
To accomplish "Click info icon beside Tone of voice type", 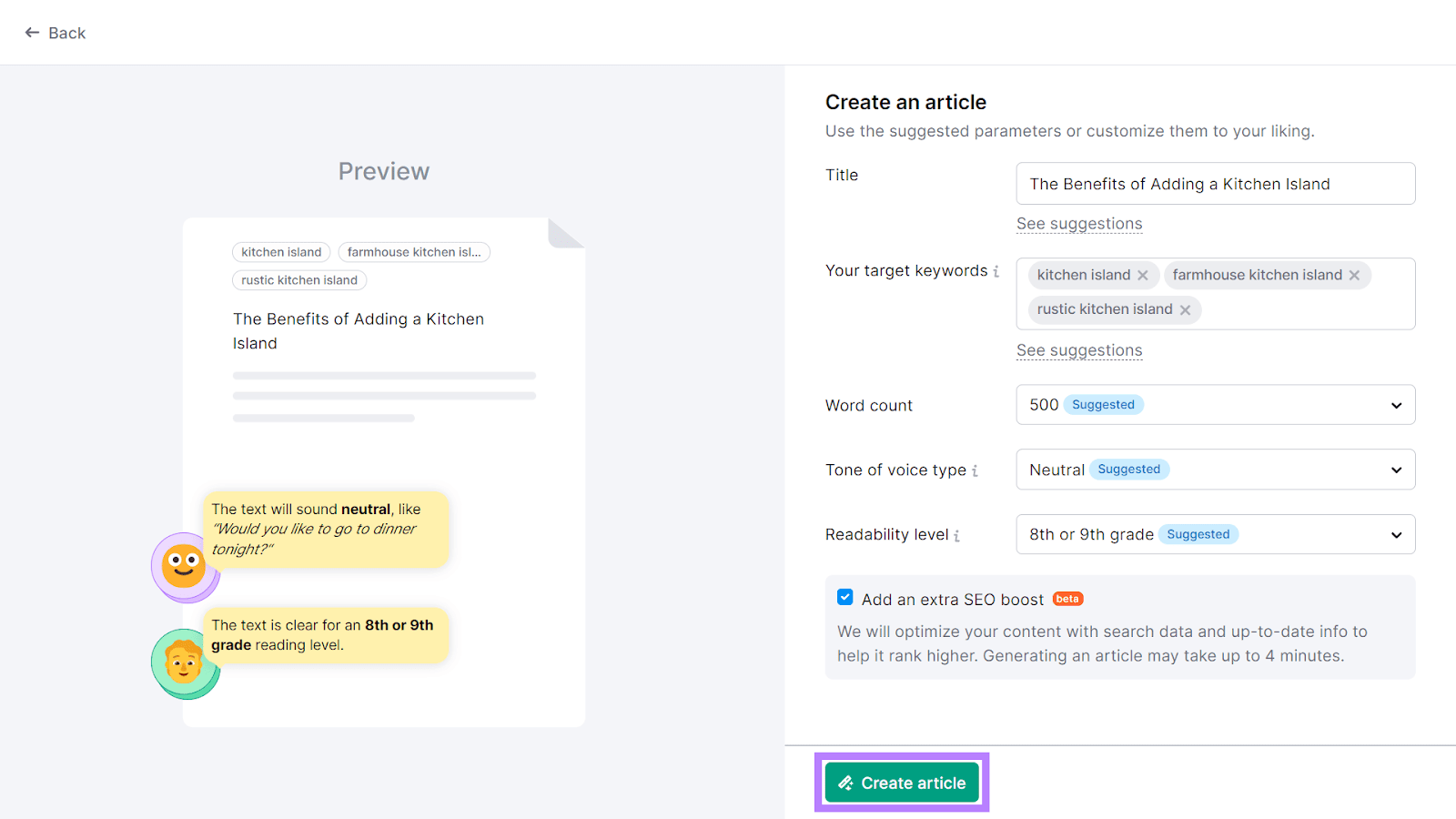I will 975,470.
